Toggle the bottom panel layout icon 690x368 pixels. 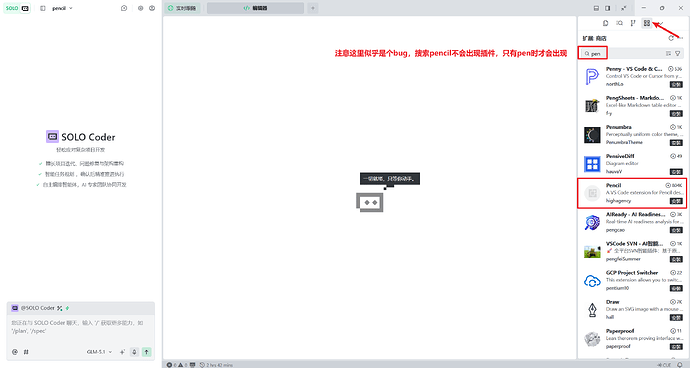coord(596,8)
